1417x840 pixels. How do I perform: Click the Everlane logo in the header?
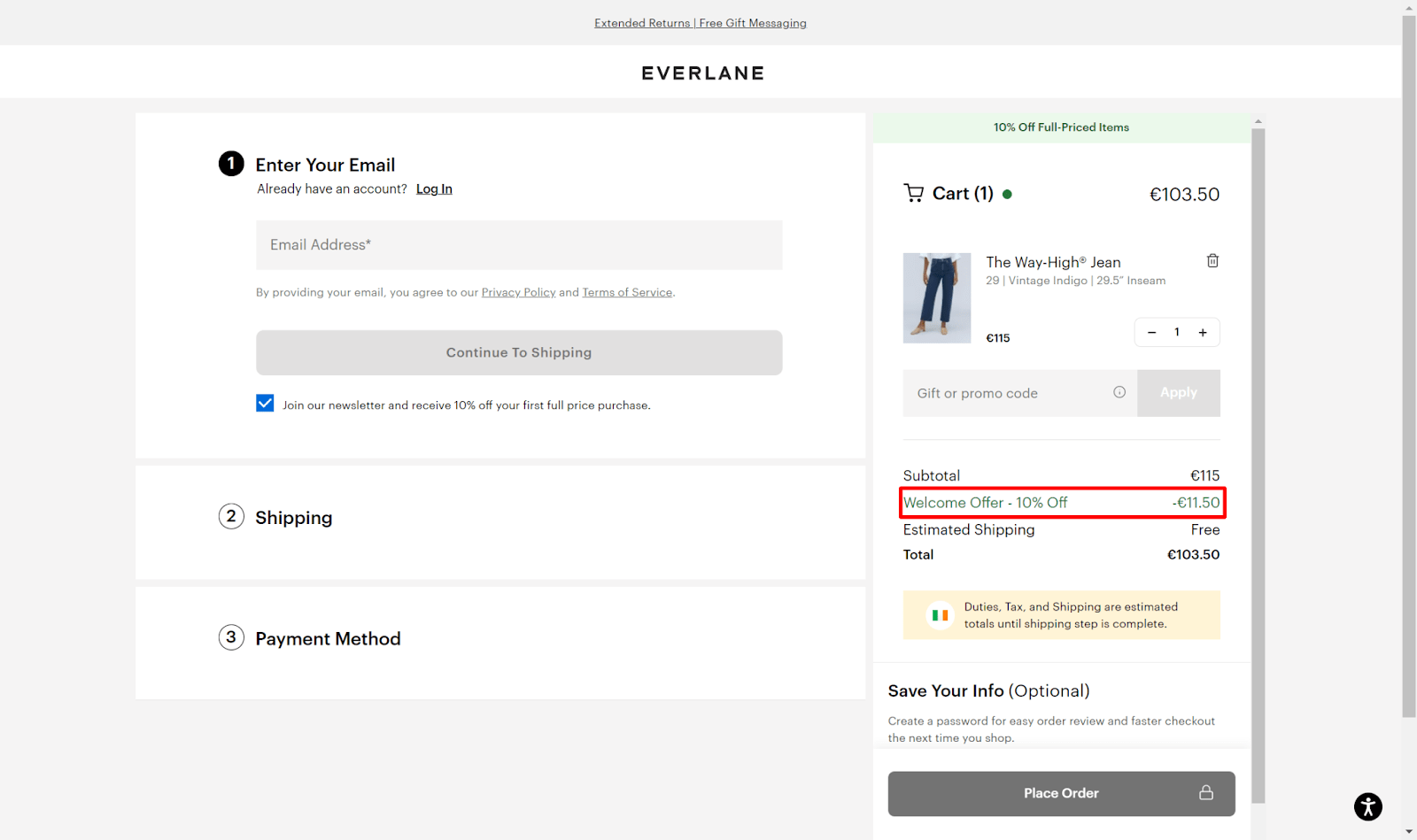click(702, 73)
